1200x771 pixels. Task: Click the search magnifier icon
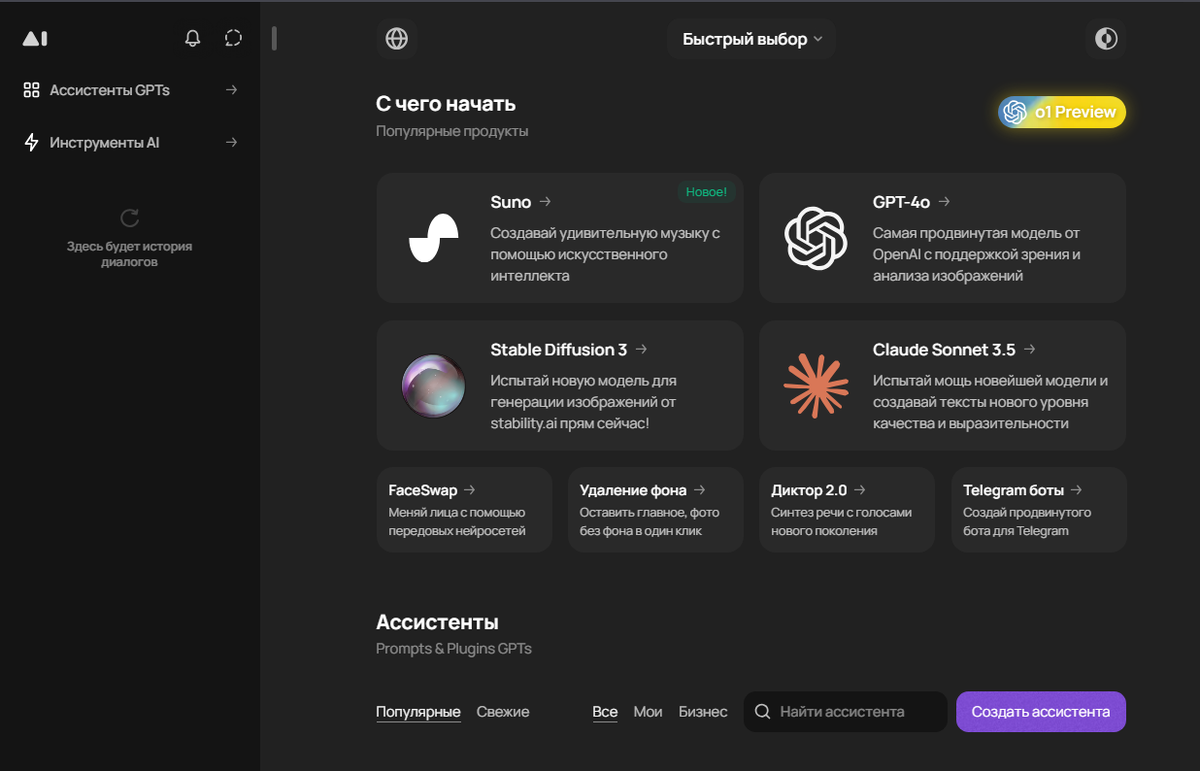click(762, 712)
